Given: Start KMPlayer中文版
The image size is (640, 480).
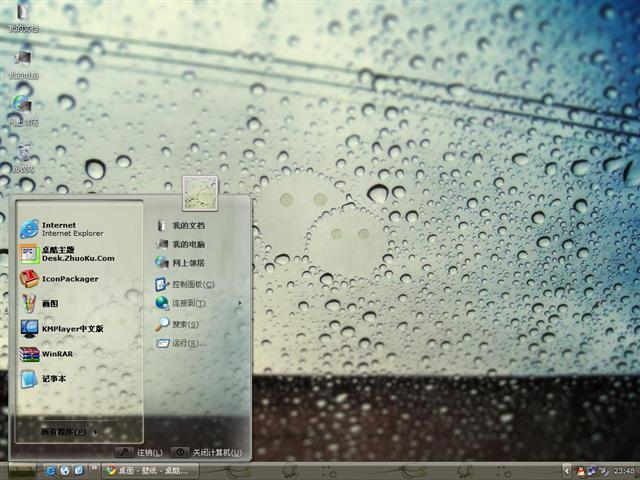Looking at the screenshot, I should (62, 329).
